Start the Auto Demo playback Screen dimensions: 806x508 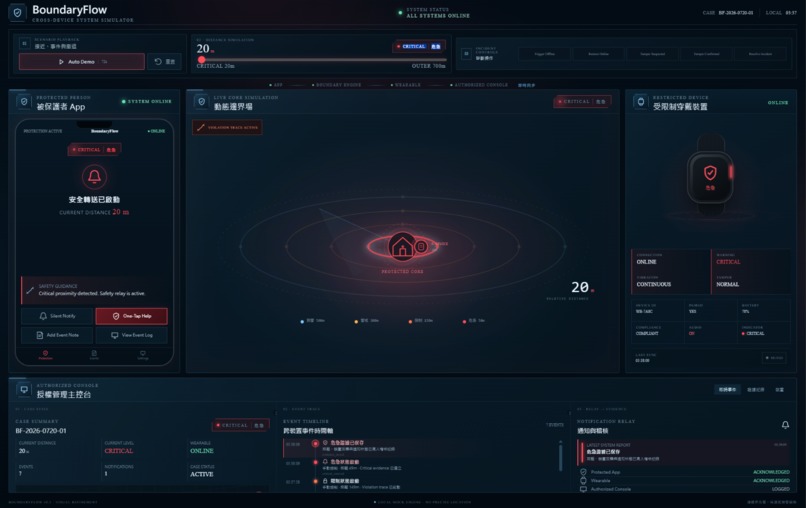pyautogui.click(x=82, y=62)
